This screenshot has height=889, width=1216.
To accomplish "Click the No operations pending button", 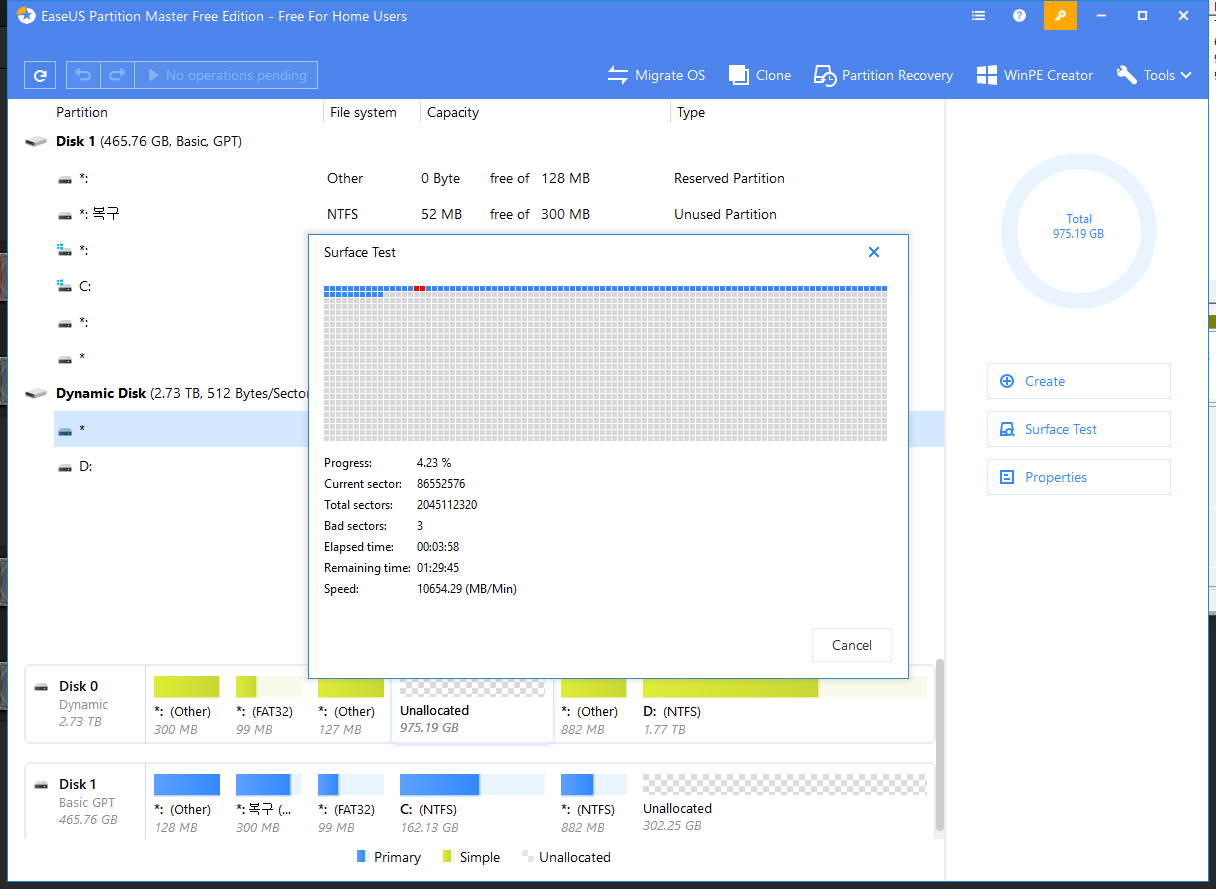I will (x=226, y=75).
